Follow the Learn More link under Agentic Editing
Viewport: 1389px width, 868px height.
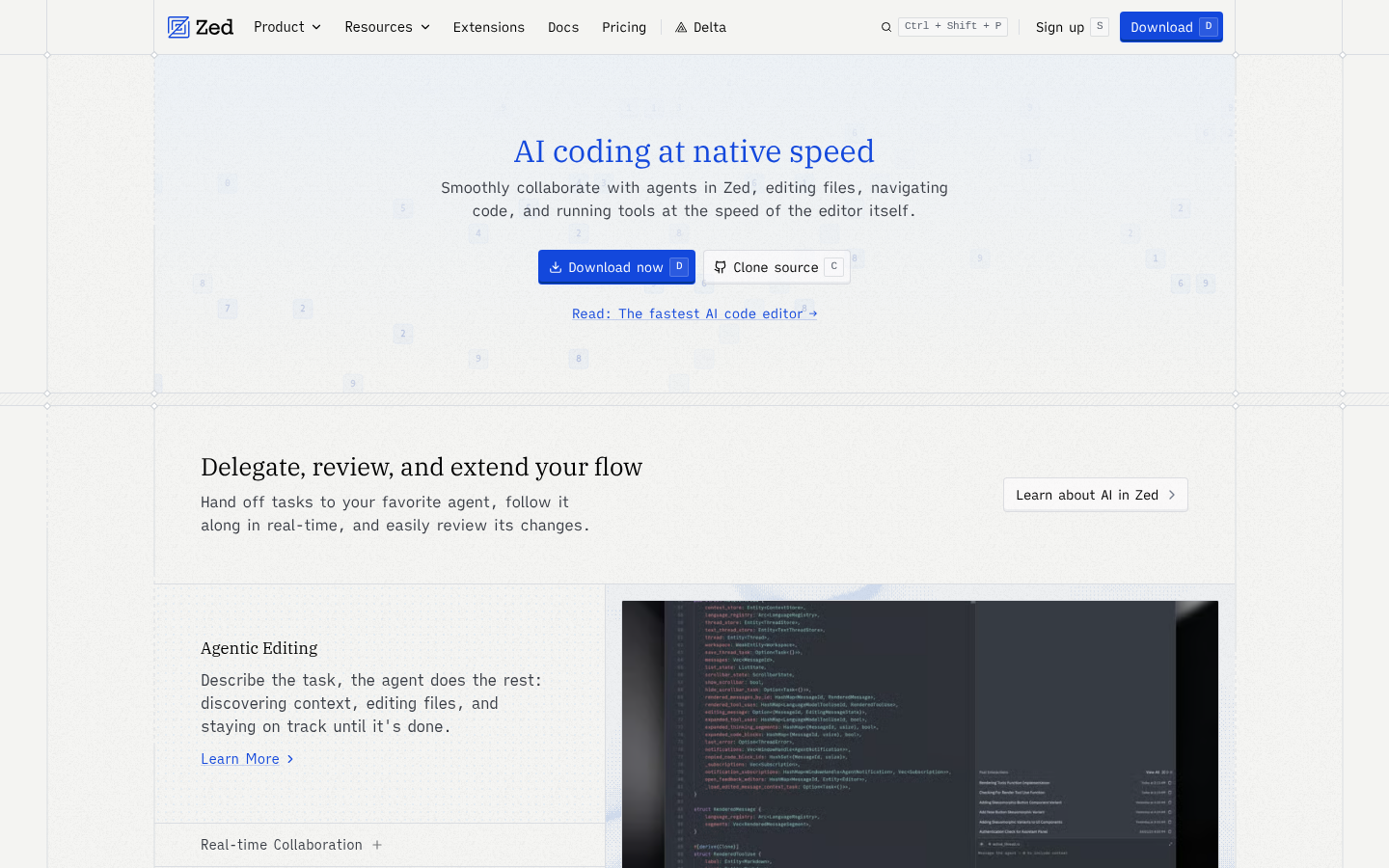(248, 759)
